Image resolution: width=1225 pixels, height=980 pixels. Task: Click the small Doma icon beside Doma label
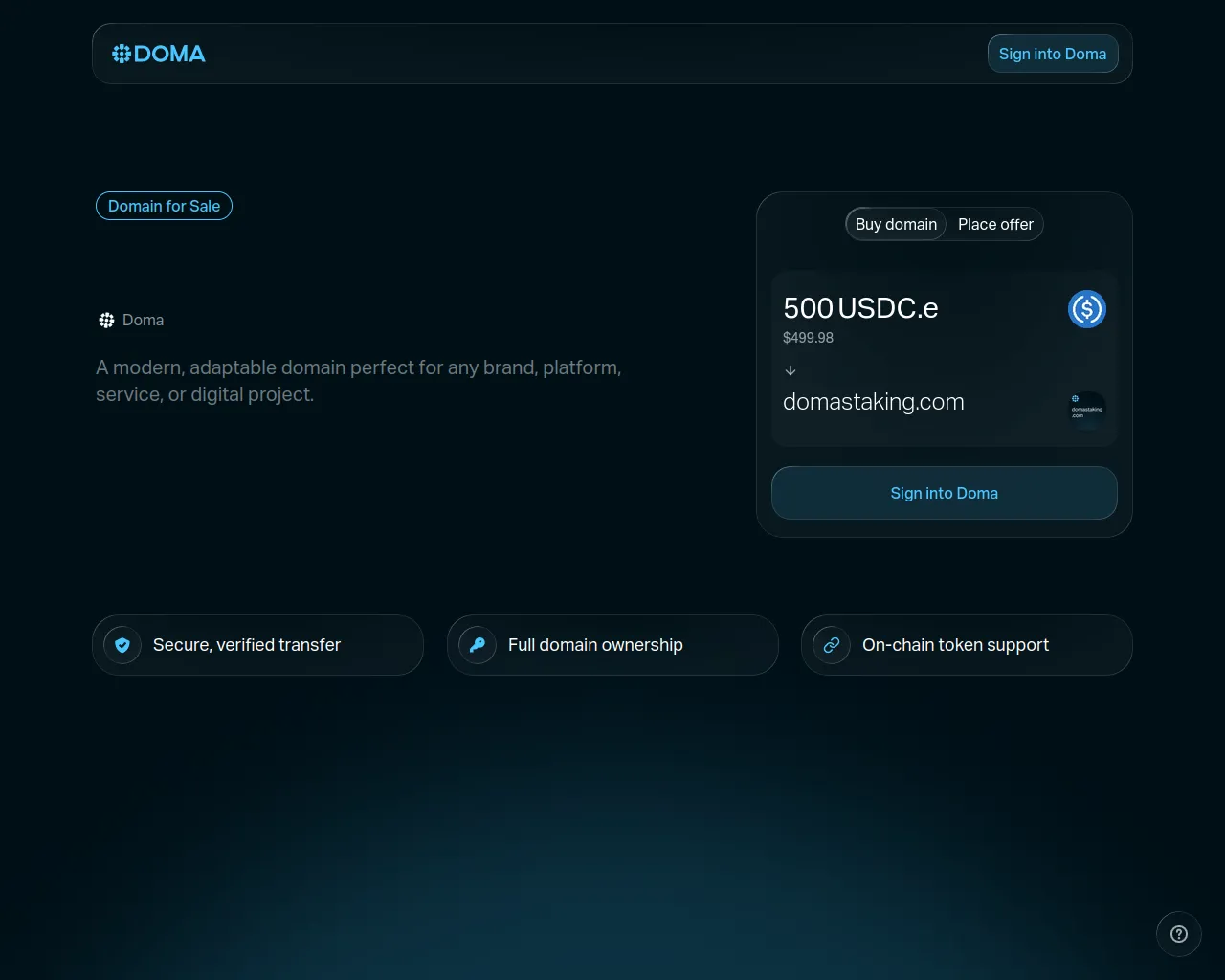106,320
